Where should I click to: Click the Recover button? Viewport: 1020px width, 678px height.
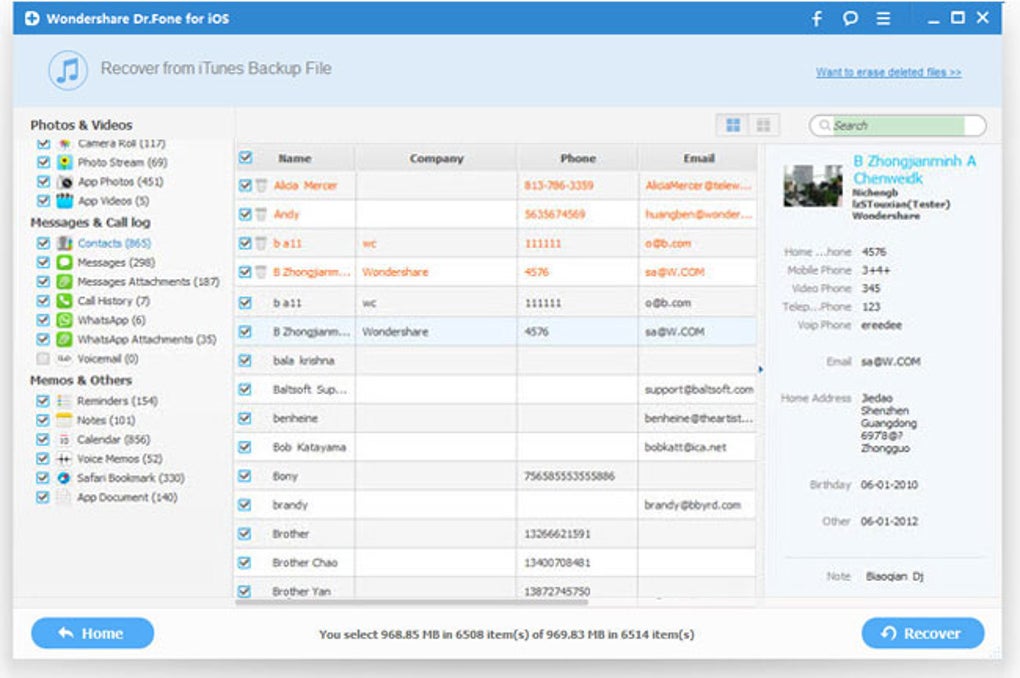coord(925,633)
